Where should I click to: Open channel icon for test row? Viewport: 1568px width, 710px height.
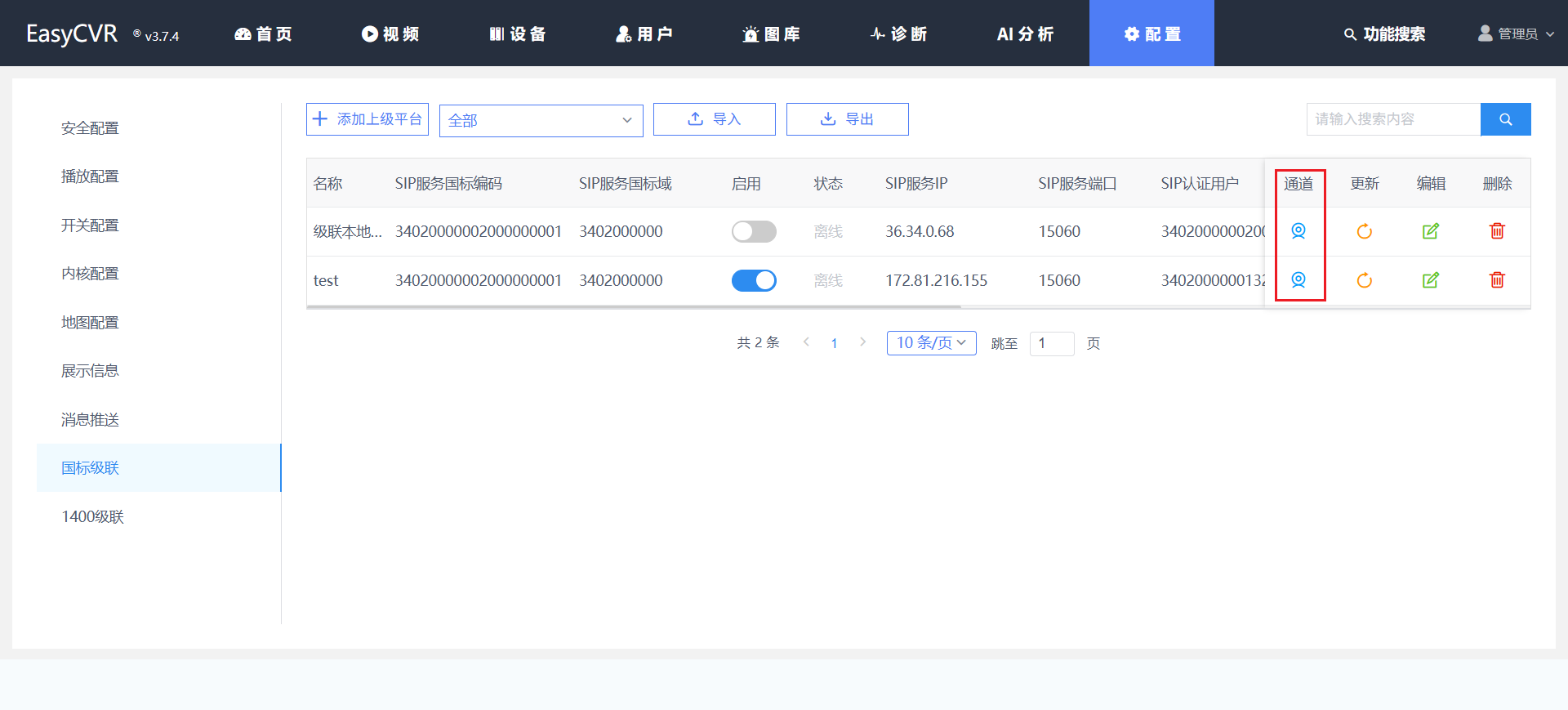[x=1298, y=280]
